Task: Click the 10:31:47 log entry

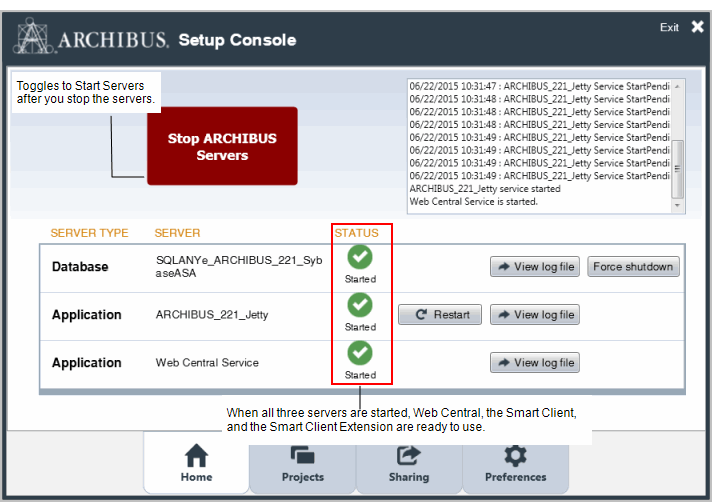Action: 539,86
